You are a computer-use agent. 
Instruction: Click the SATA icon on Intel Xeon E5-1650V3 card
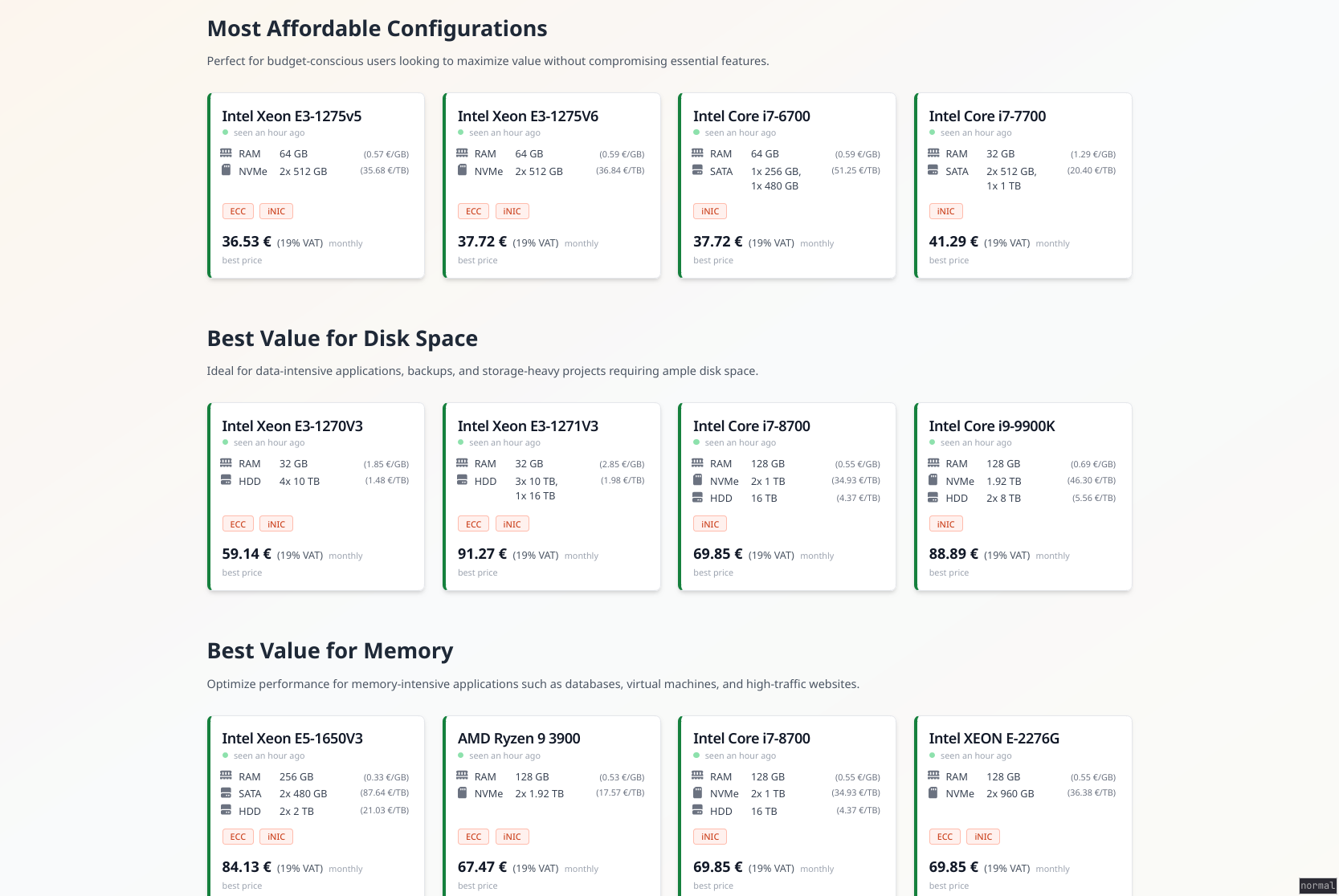click(x=225, y=793)
